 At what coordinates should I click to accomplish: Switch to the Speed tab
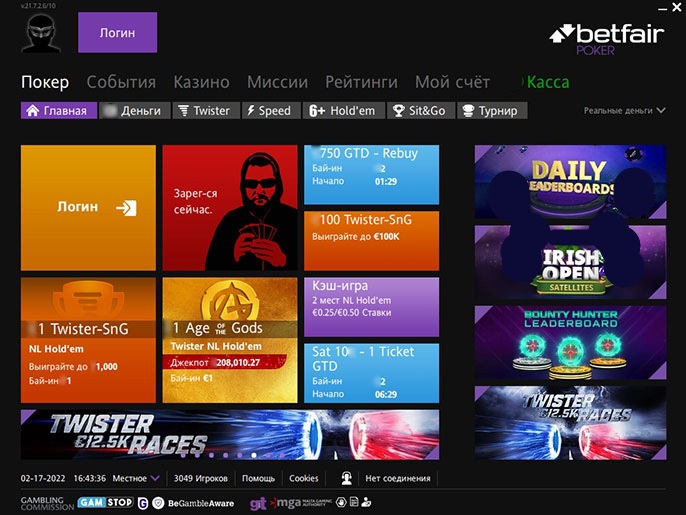(271, 111)
